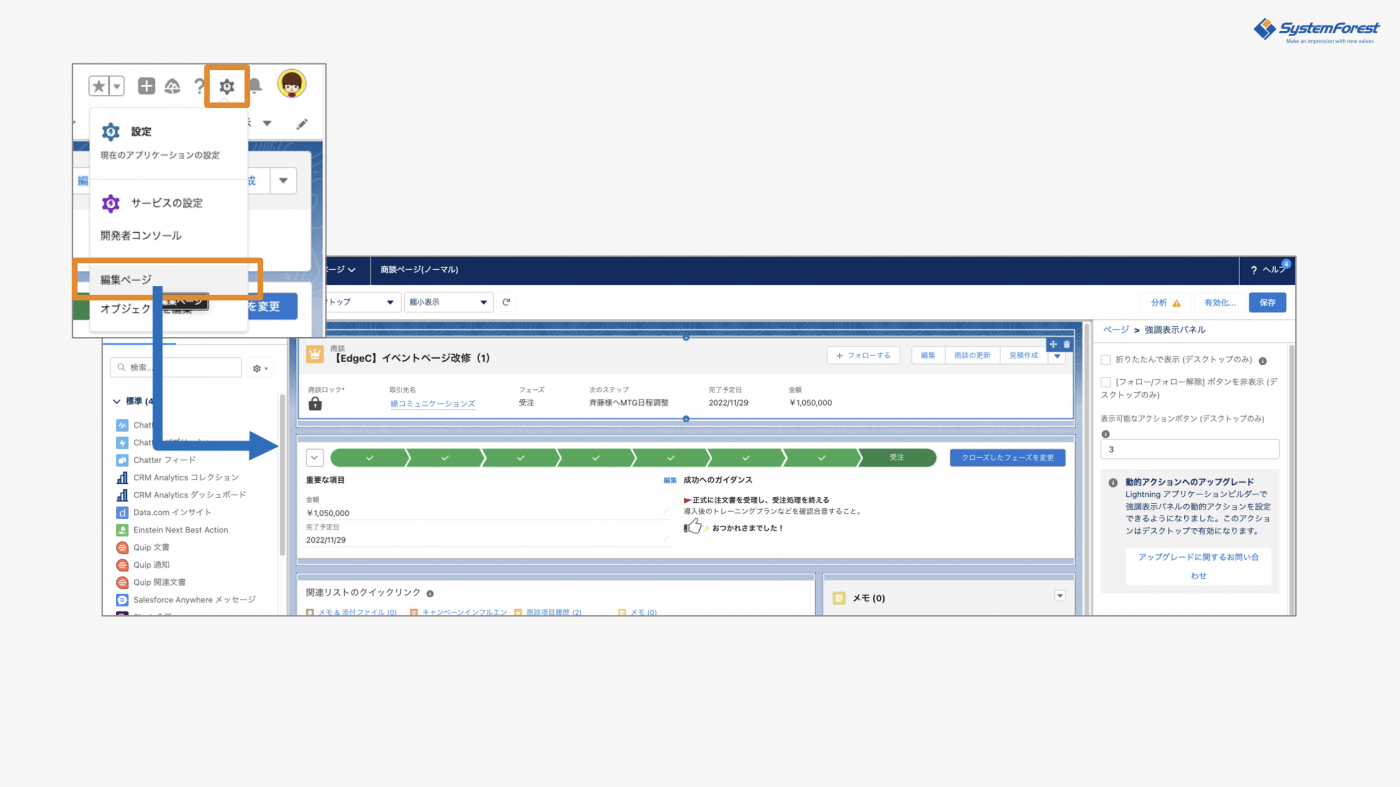The height and width of the screenshot is (787, 1400).
Task: Click the info icon beside 関連リストのクイックリンク
Action: [x=430, y=593]
